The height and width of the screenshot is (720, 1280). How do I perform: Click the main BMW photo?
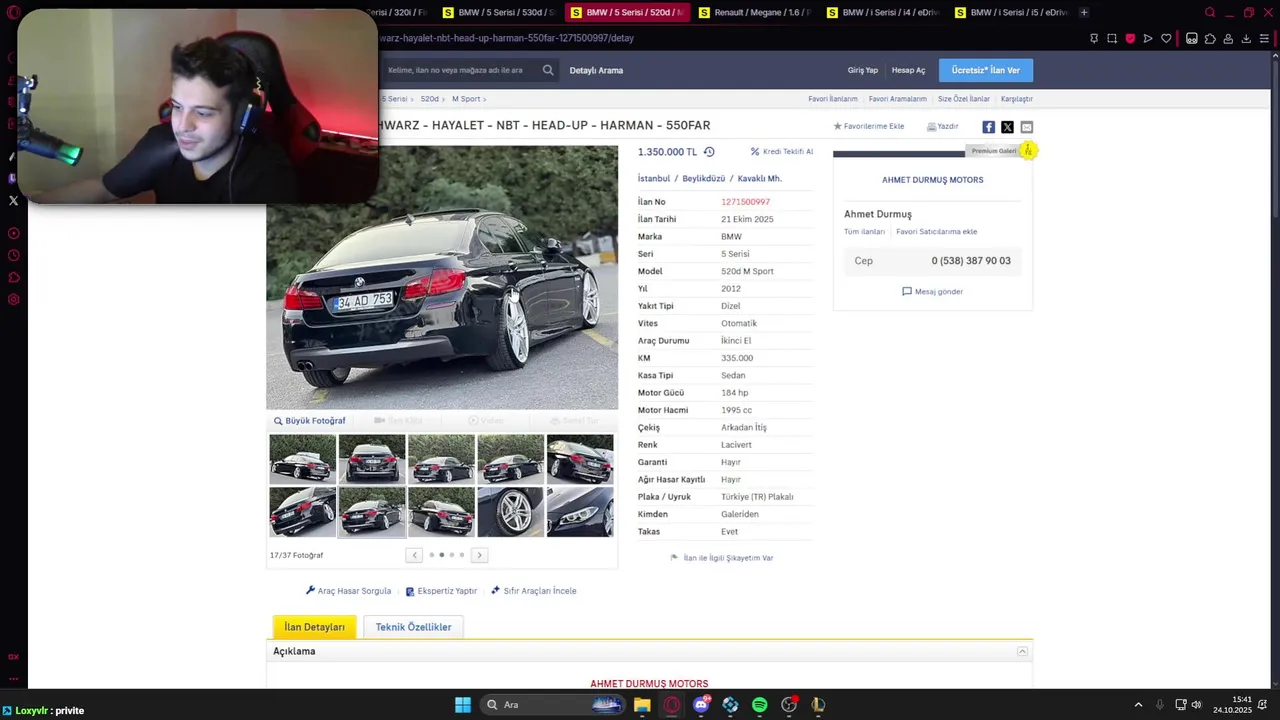tap(442, 277)
